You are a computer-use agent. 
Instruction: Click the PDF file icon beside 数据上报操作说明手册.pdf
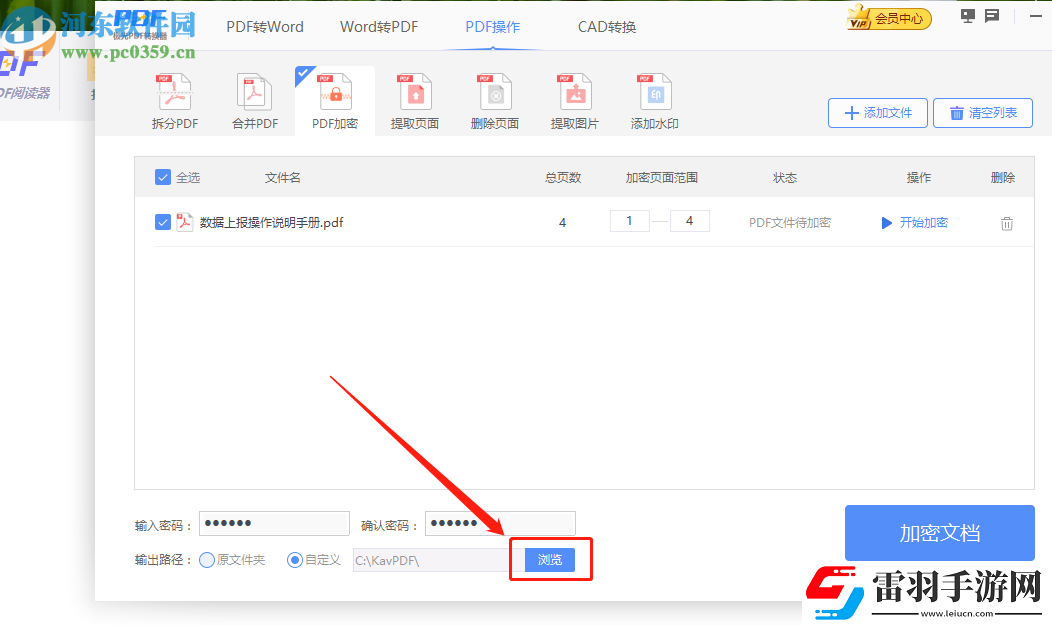coord(185,222)
